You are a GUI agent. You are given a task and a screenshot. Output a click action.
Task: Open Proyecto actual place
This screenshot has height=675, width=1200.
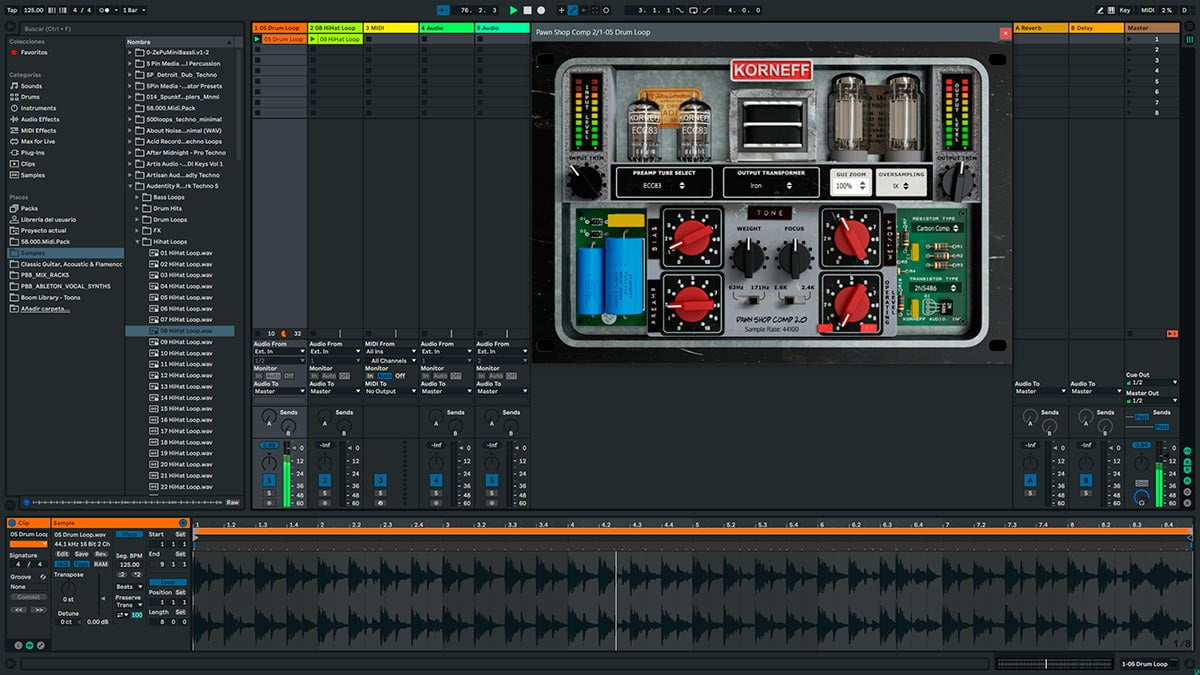38,230
